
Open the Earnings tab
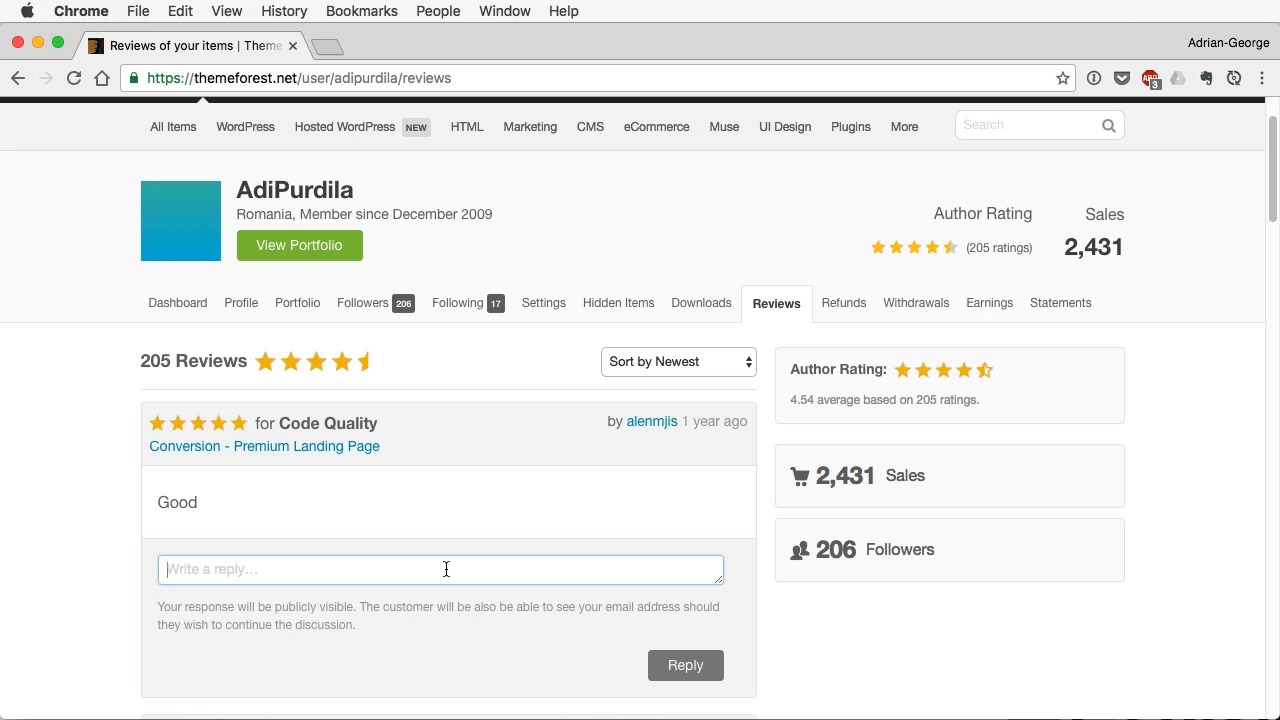989,303
